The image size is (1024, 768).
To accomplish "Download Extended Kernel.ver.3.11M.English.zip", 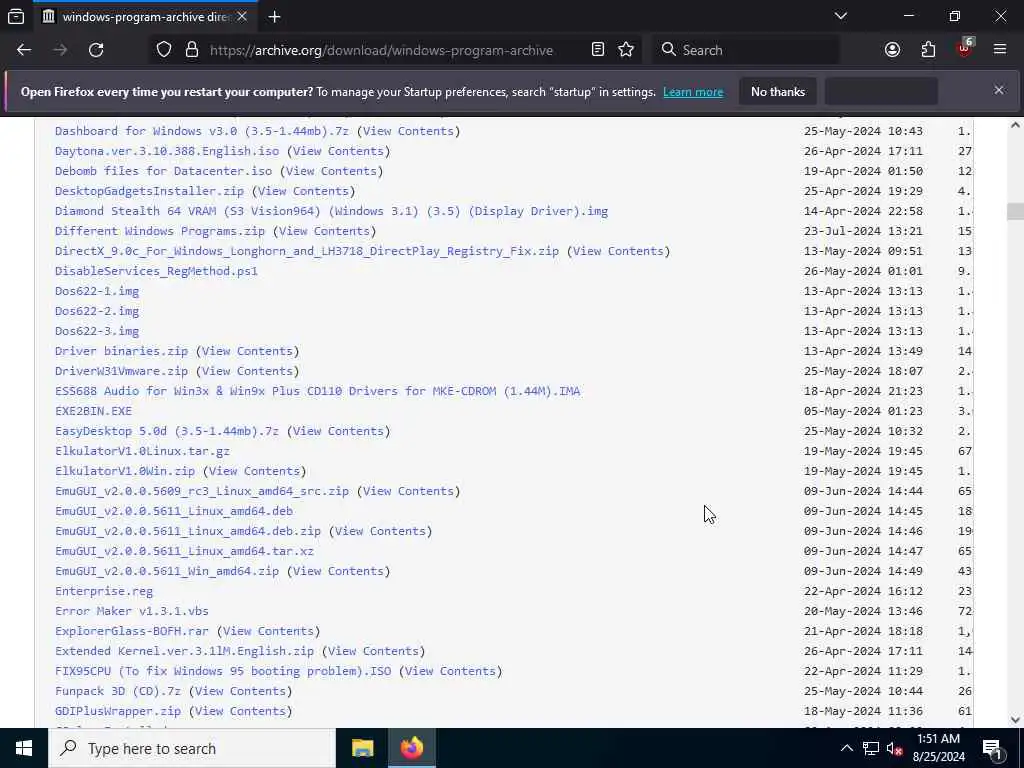I will [x=184, y=651].
